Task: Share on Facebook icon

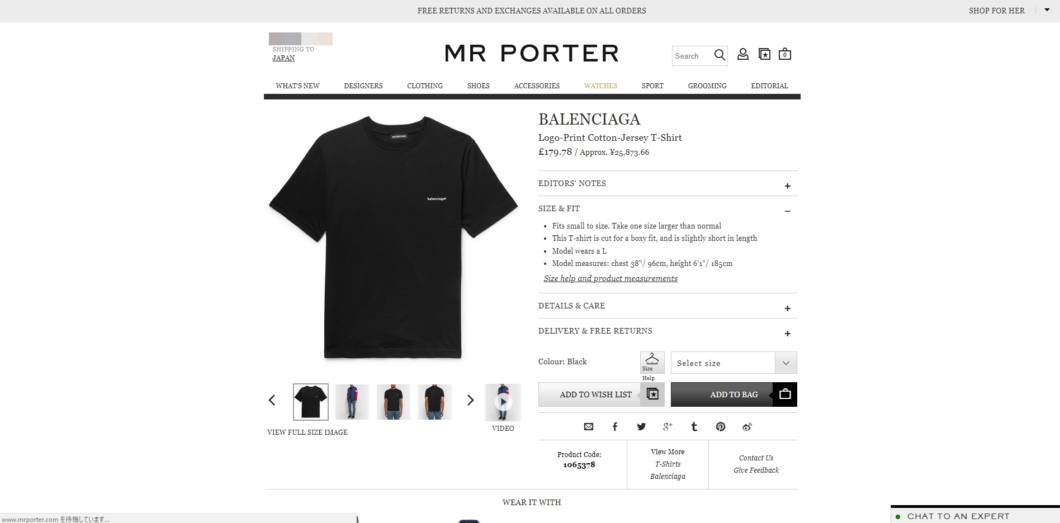Action: click(615, 426)
